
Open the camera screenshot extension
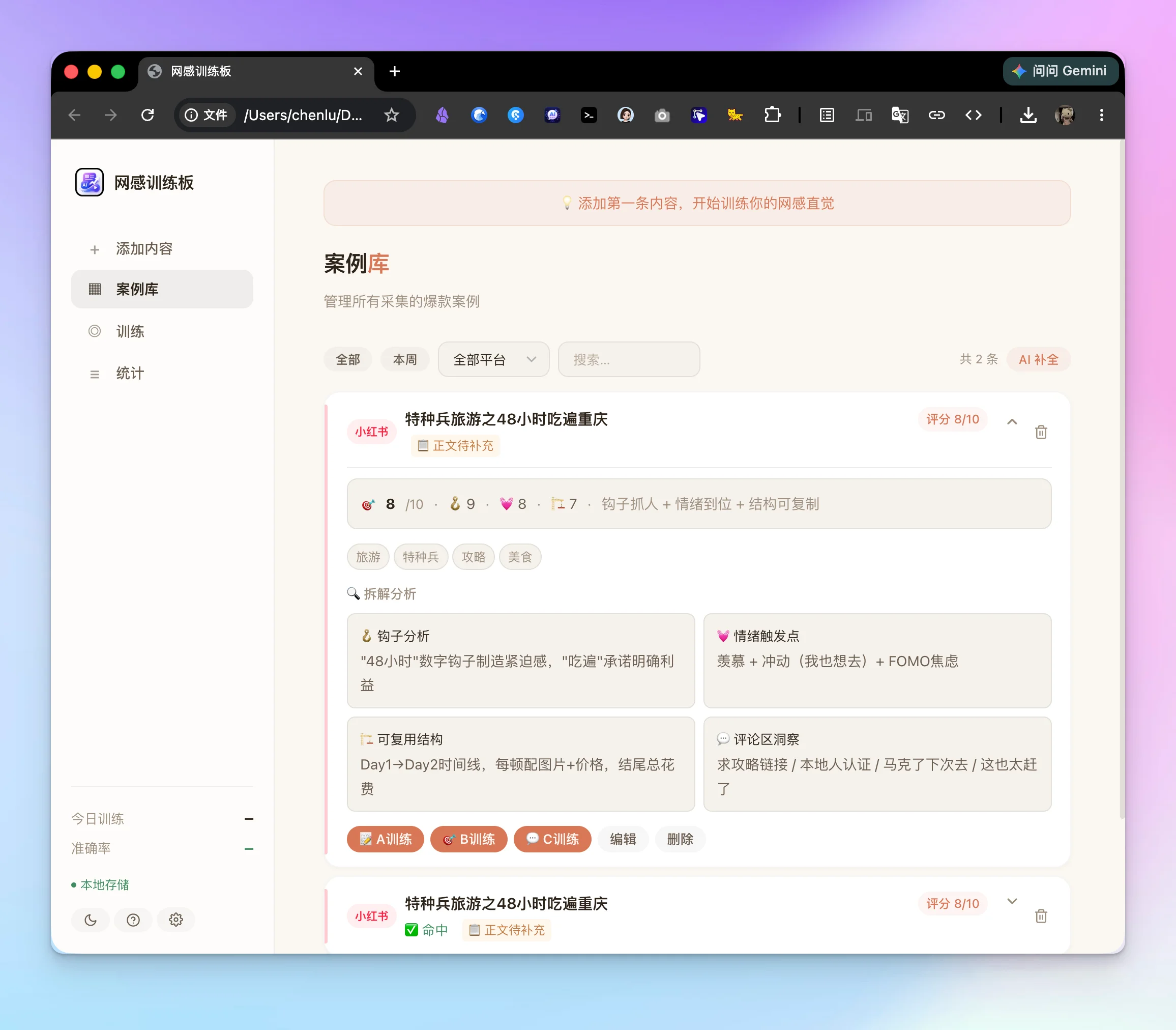click(662, 115)
